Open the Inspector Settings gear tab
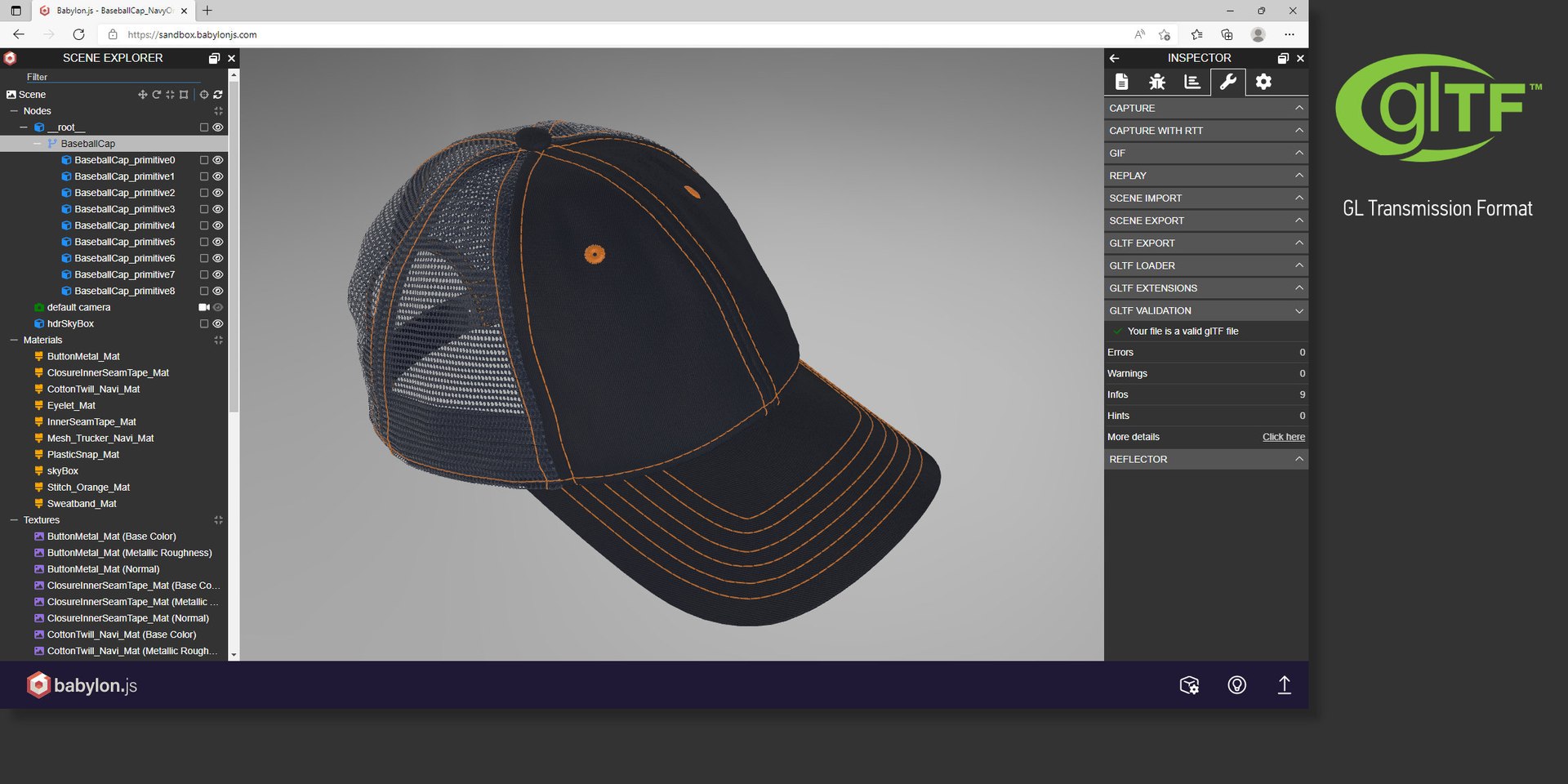This screenshot has width=1568, height=784. [x=1263, y=82]
